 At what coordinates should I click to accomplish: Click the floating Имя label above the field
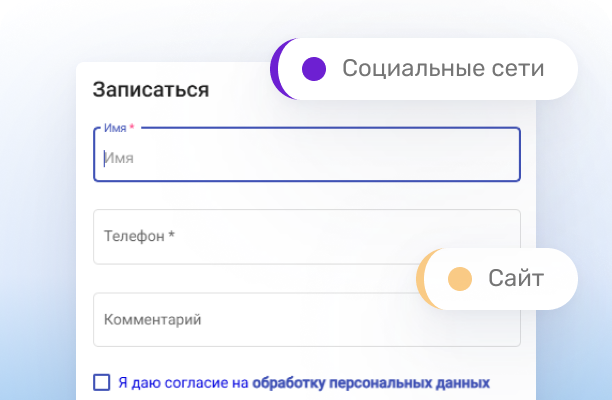click(x=114, y=128)
